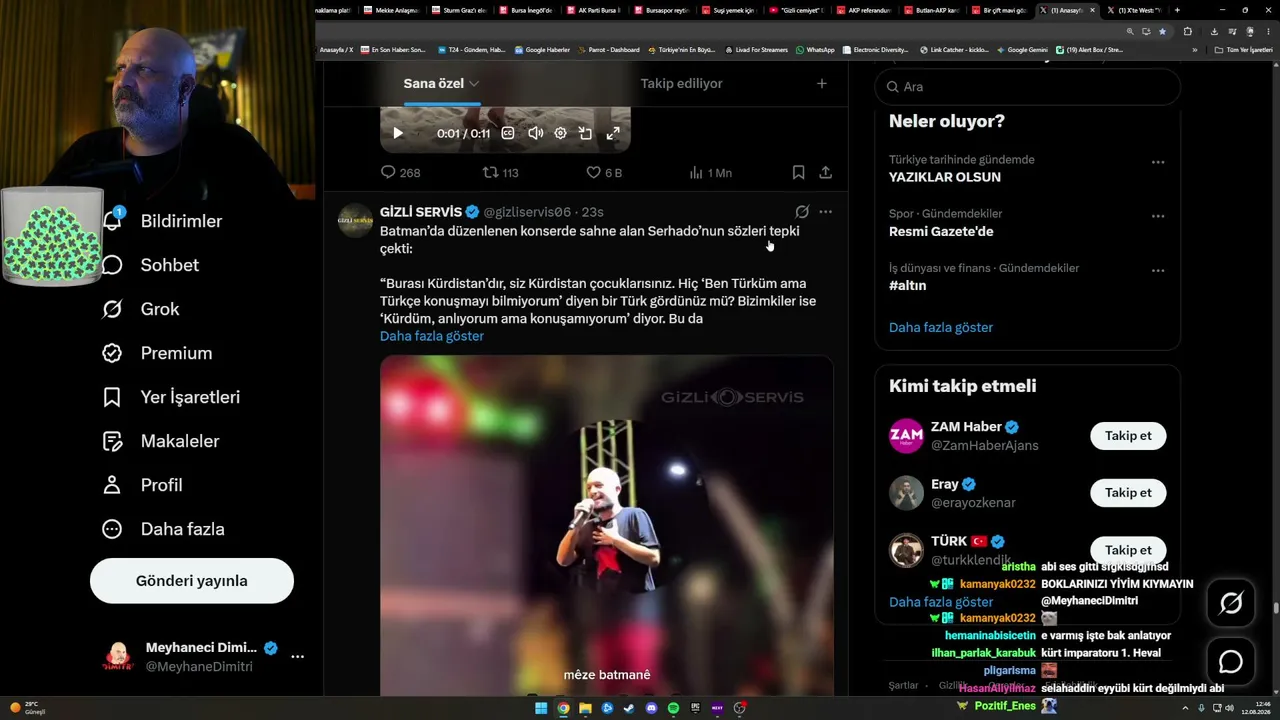This screenshot has height=720, width=1280.
Task: Share the top post
Action: (x=826, y=173)
